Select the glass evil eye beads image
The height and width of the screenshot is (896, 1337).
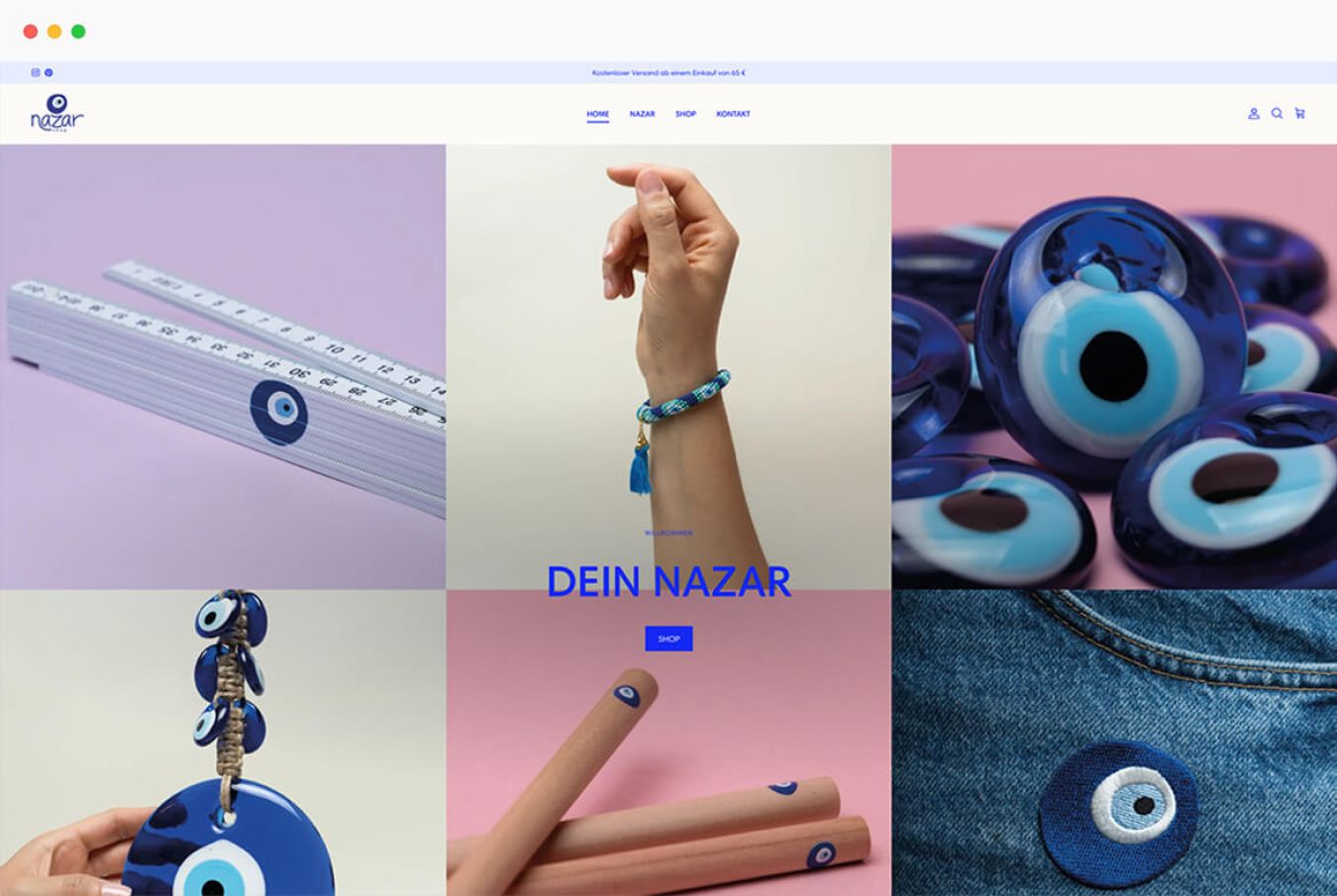pos(1114,367)
